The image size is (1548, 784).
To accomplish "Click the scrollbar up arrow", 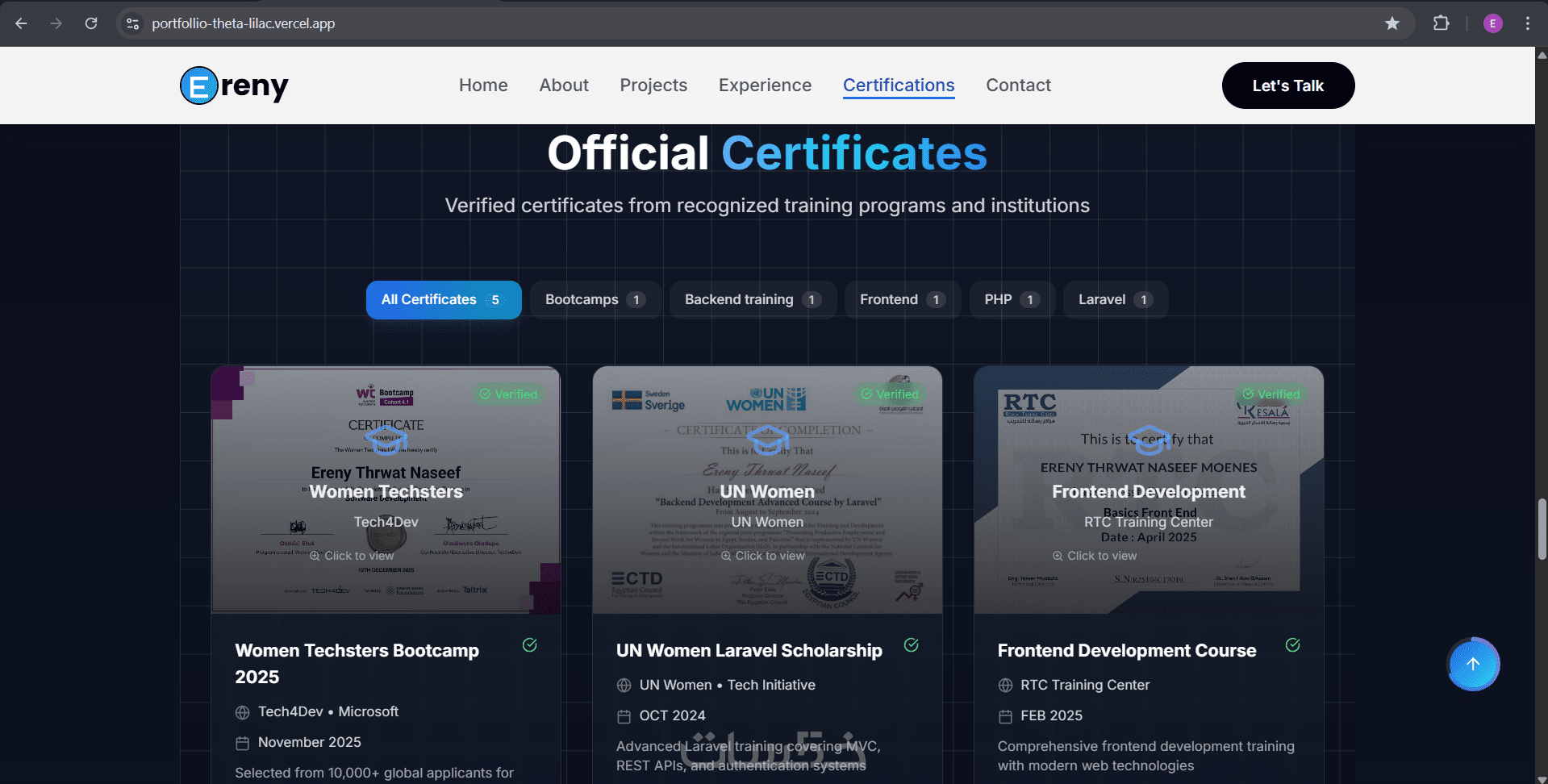I will [x=1542, y=55].
